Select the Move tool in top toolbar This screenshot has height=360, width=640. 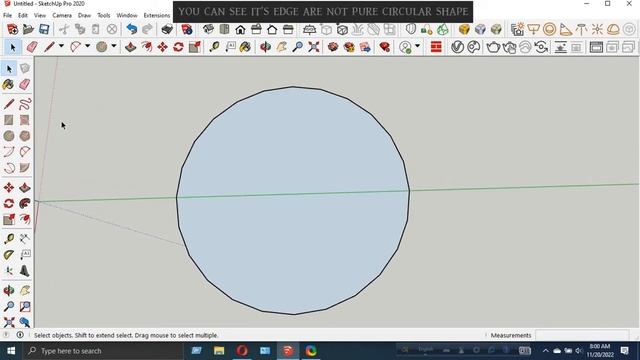click(x=162, y=47)
